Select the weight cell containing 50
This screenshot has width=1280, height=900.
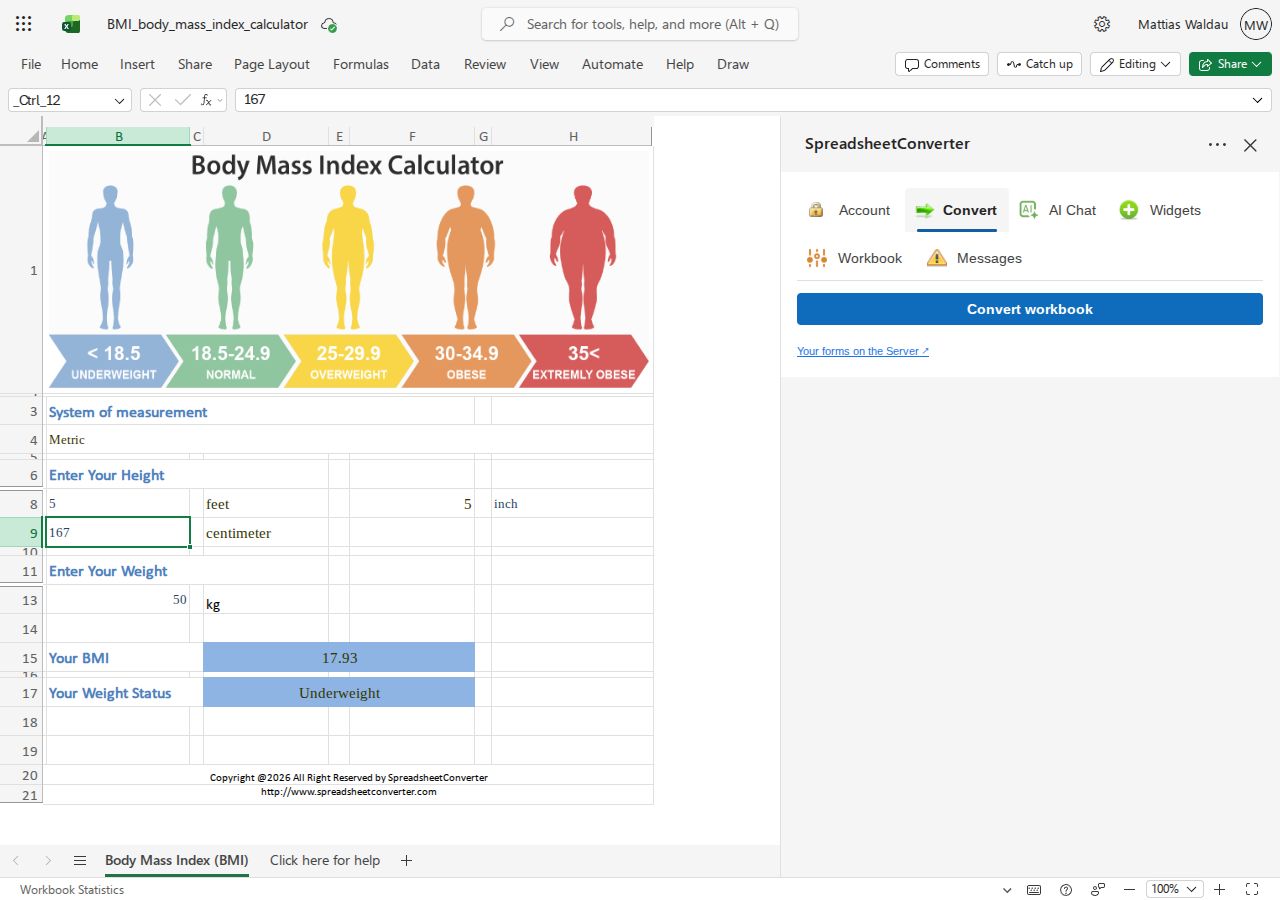[x=118, y=600]
